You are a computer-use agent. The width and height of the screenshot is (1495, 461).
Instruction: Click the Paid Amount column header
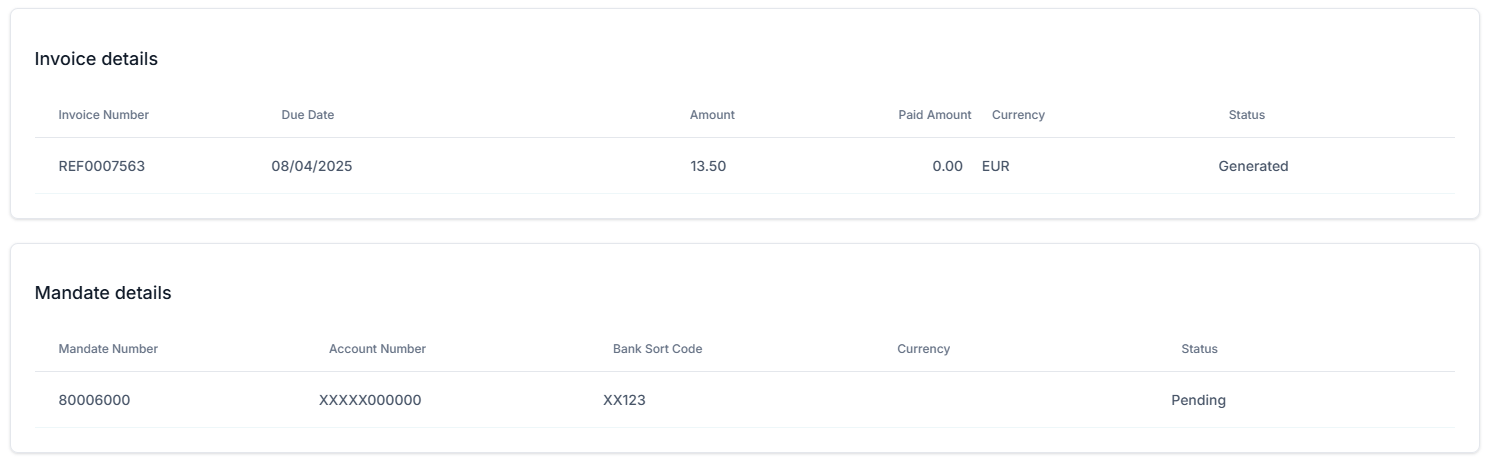(934, 115)
